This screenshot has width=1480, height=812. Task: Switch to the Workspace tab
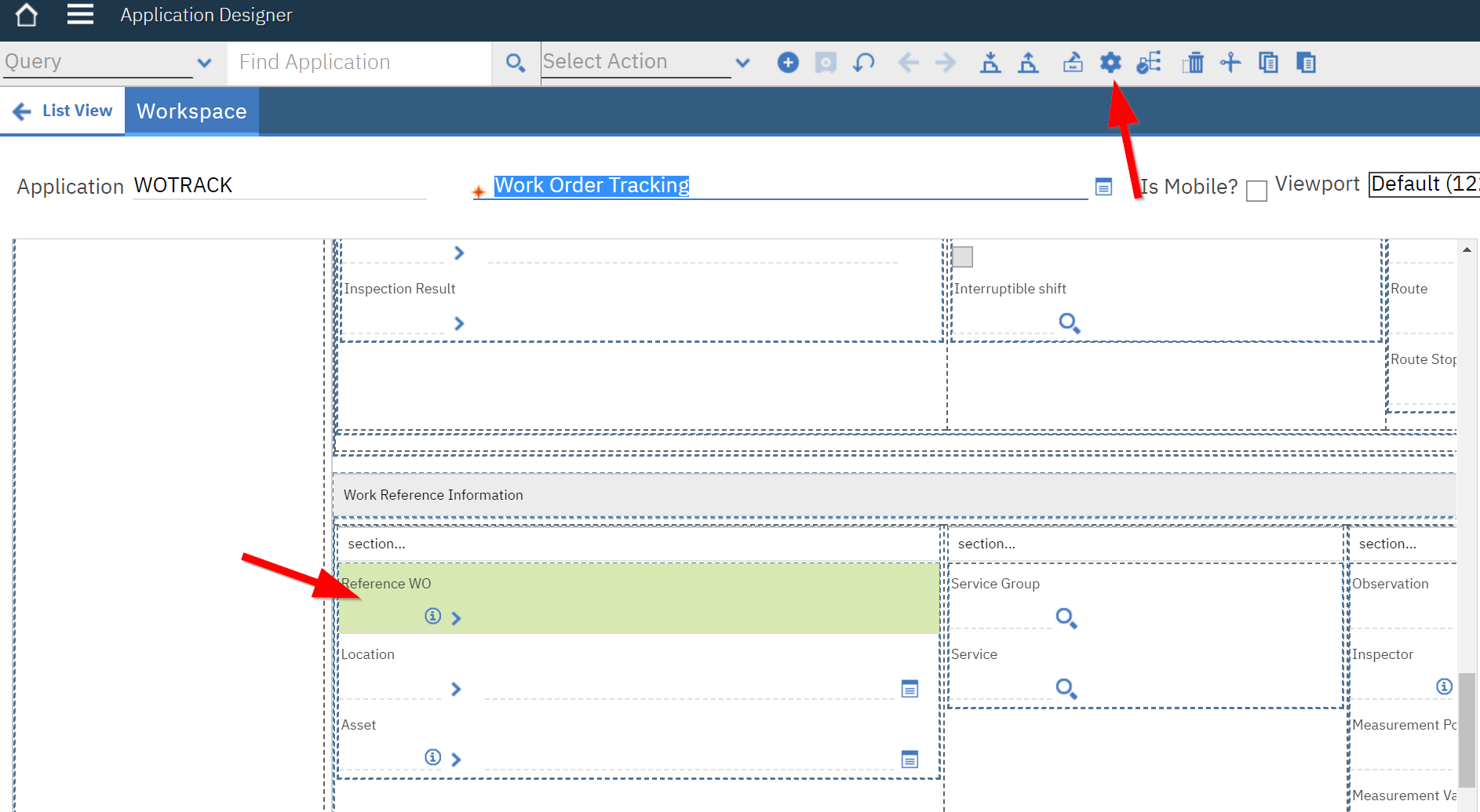point(191,111)
